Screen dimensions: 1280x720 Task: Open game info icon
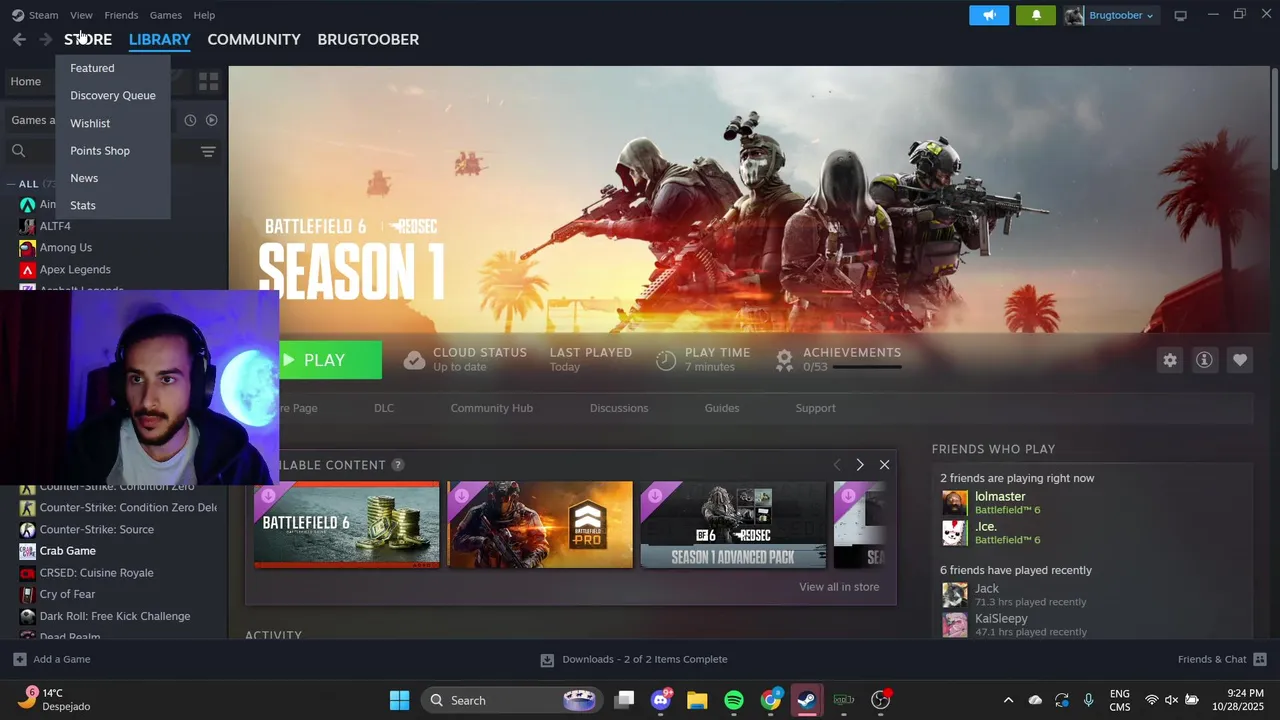1204,360
